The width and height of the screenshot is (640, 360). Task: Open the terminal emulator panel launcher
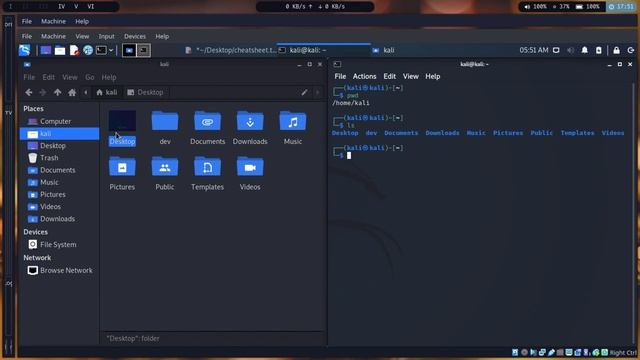pos(101,50)
